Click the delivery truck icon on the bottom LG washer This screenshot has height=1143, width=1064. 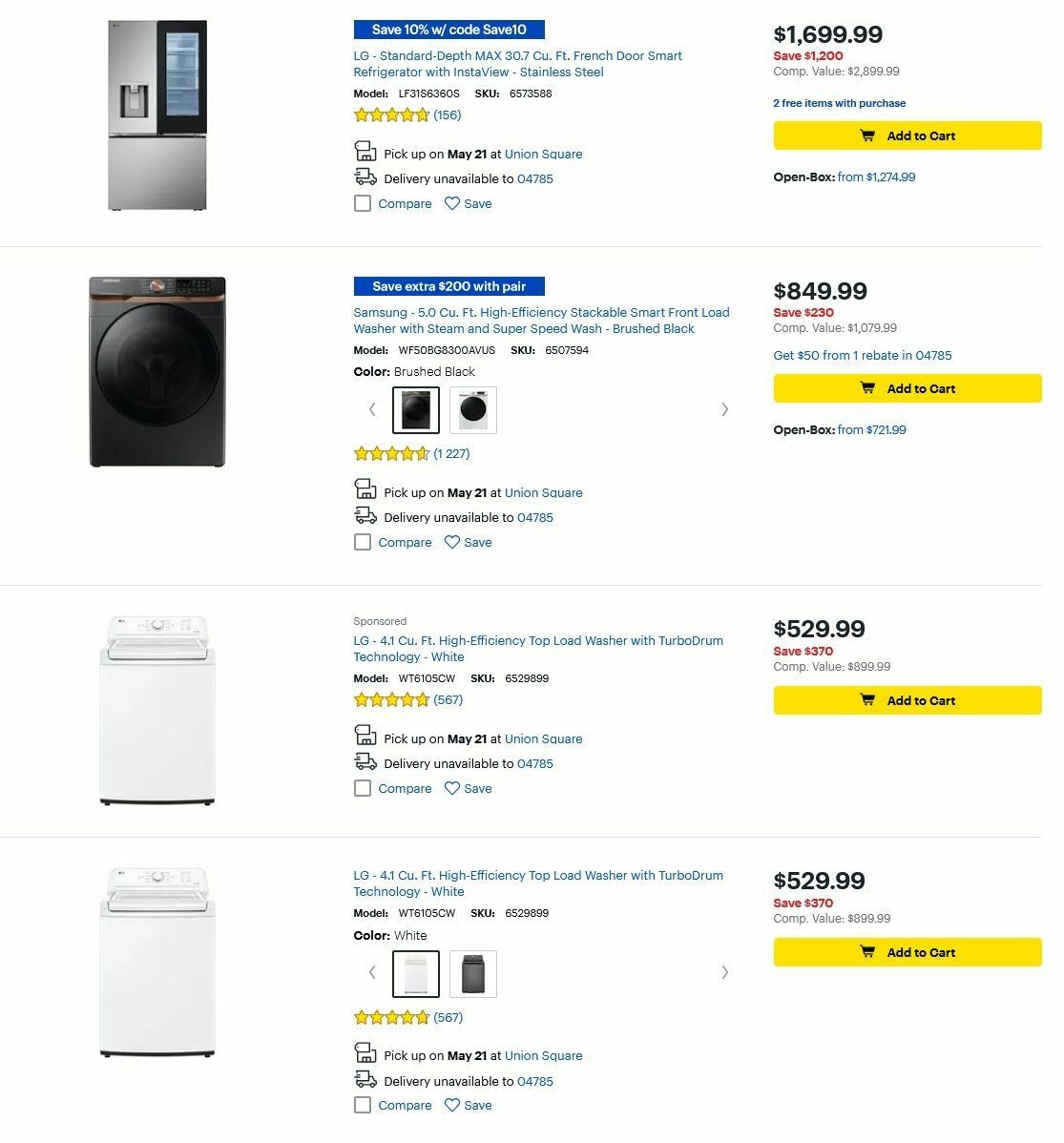click(x=365, y=1079)
